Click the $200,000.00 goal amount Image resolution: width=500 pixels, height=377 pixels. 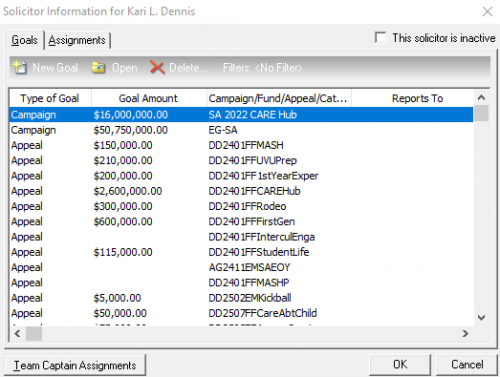coord(123,176)
